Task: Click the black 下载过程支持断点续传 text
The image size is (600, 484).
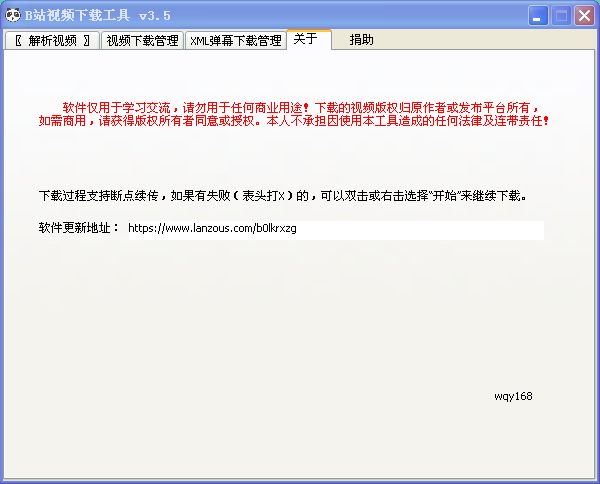Action: 283,196
